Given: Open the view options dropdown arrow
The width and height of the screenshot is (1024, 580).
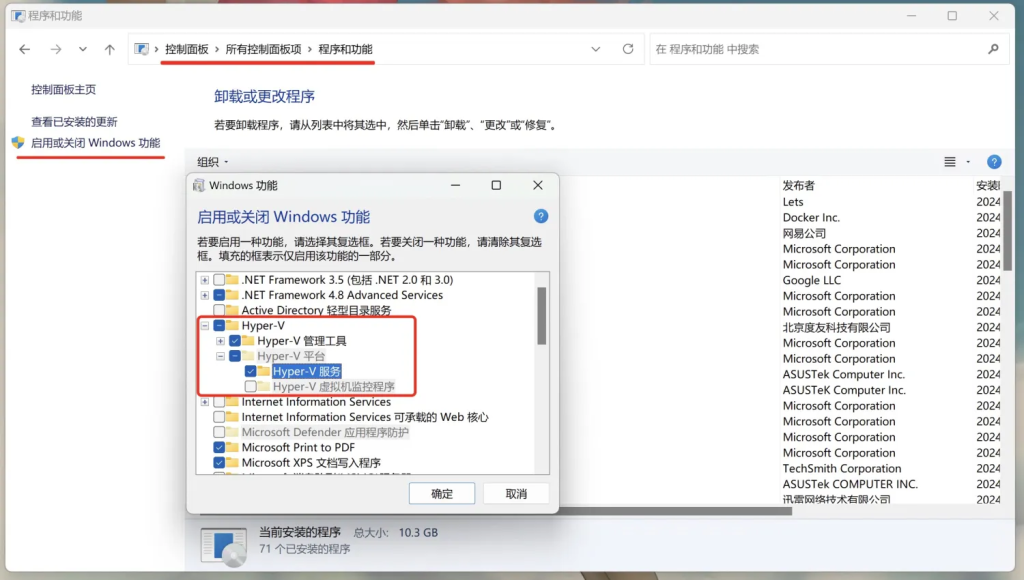Looking at the screenshot, I should [968, 162].
